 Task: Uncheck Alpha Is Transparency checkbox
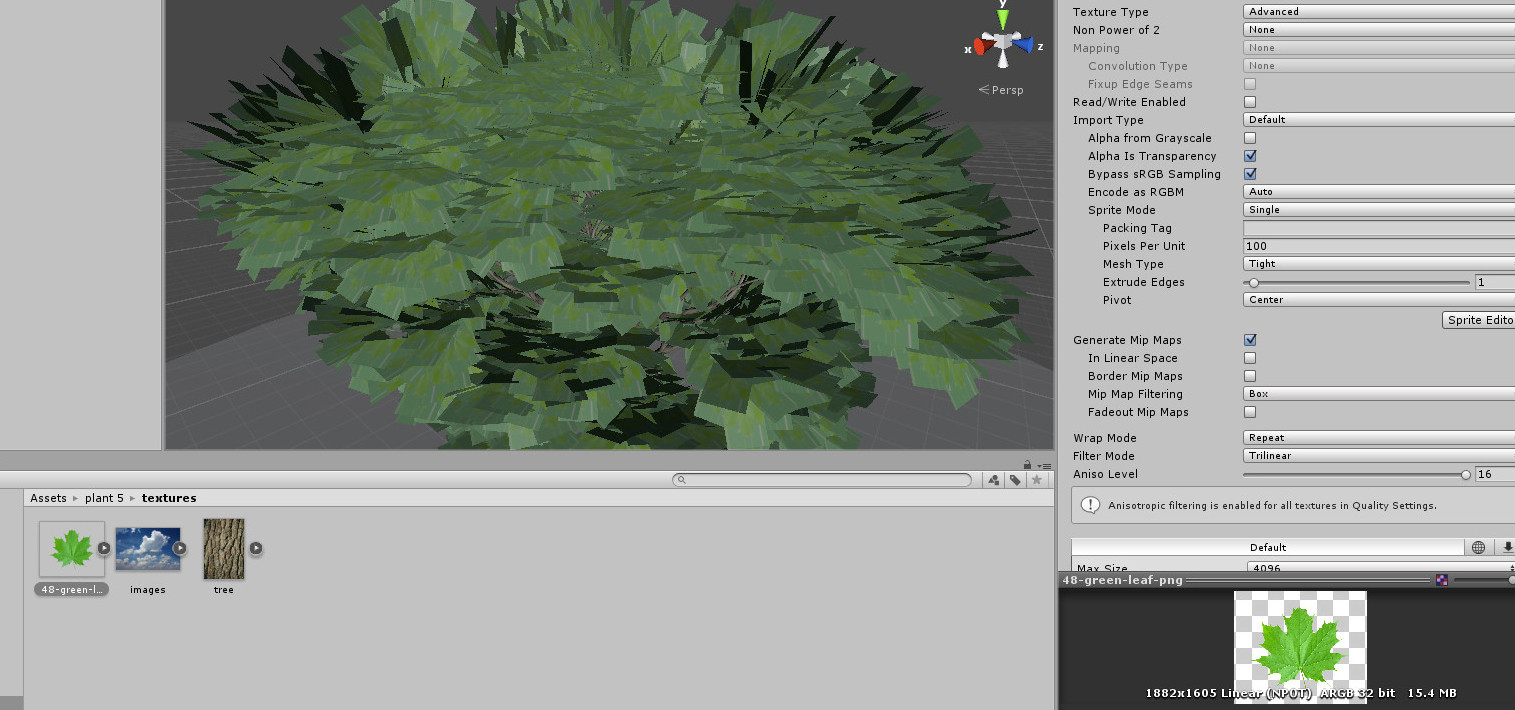1250,156
